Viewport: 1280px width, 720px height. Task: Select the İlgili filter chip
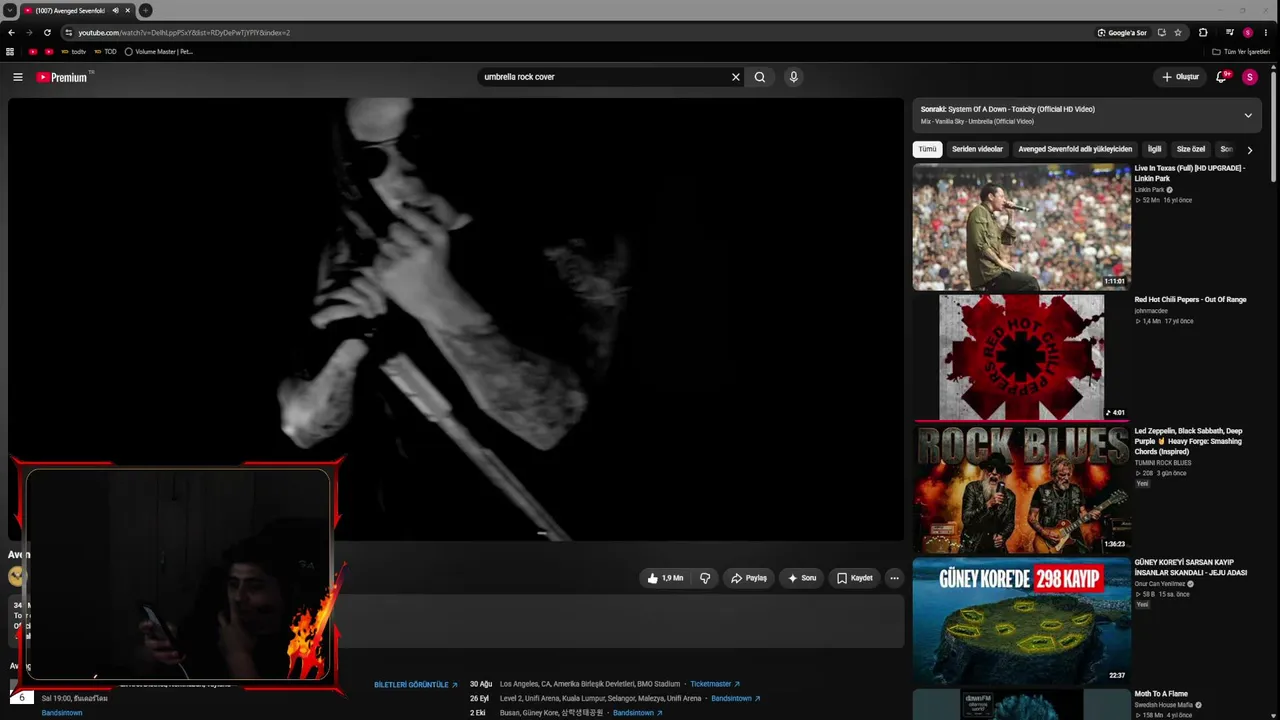(1154, 149)
